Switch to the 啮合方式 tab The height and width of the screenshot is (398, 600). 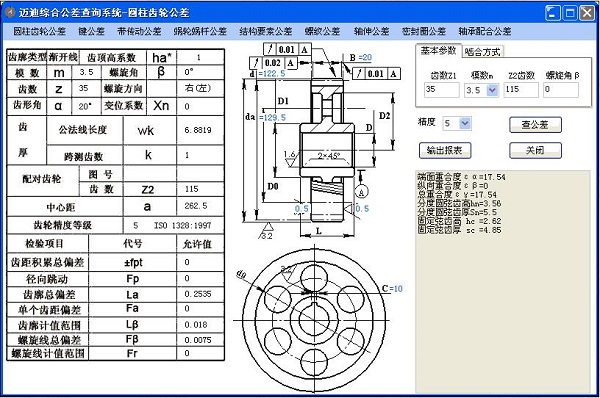pyautogui.click(x=483, y=52)
